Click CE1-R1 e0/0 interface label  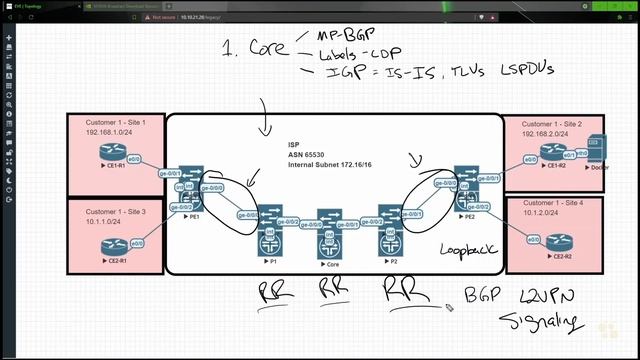(134, 159)
